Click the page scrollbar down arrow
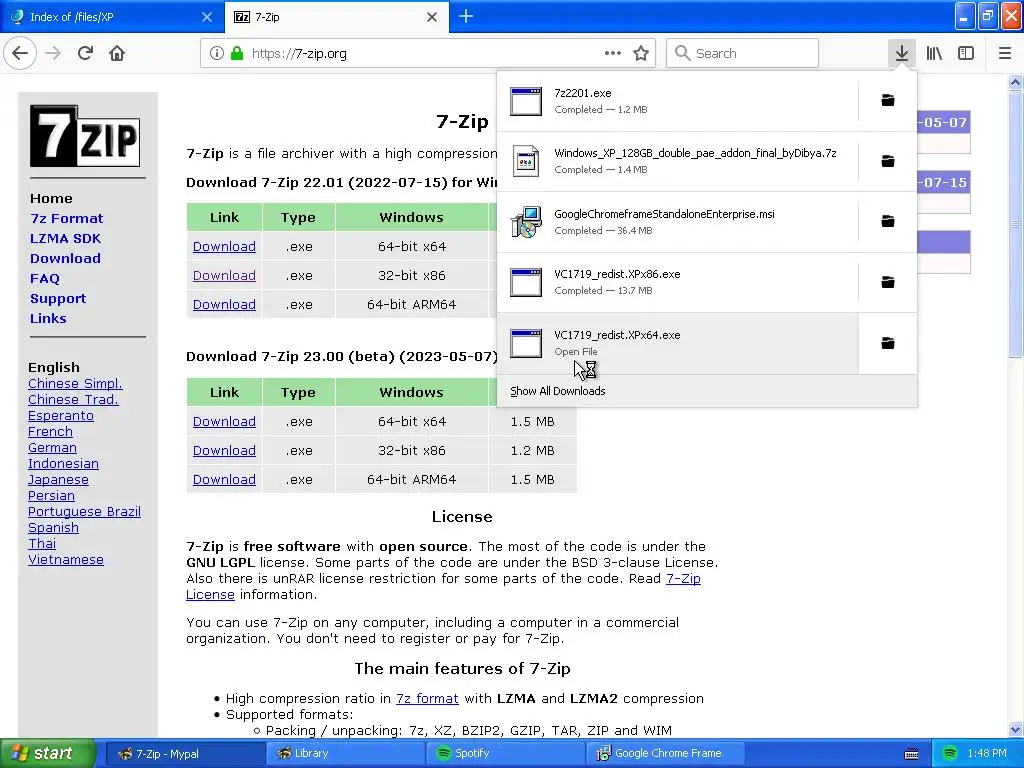1024x768 pixels. click(1015, 729)
